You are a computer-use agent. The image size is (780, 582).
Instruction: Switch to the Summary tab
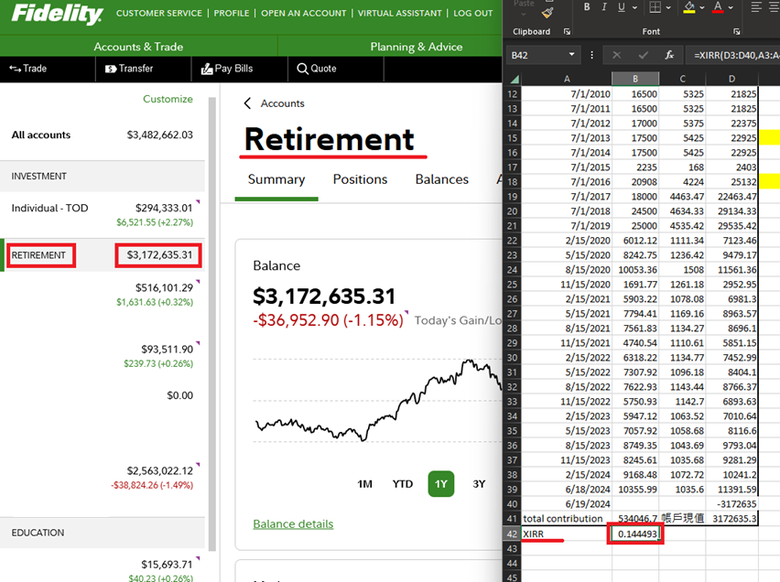[276, 180]
